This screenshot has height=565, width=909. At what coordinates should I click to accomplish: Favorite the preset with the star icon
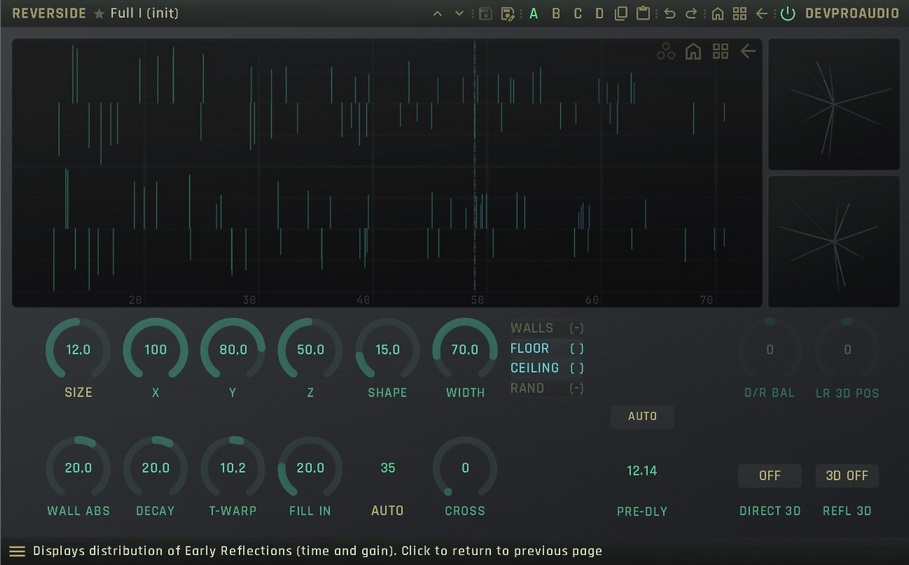[99, 13]
